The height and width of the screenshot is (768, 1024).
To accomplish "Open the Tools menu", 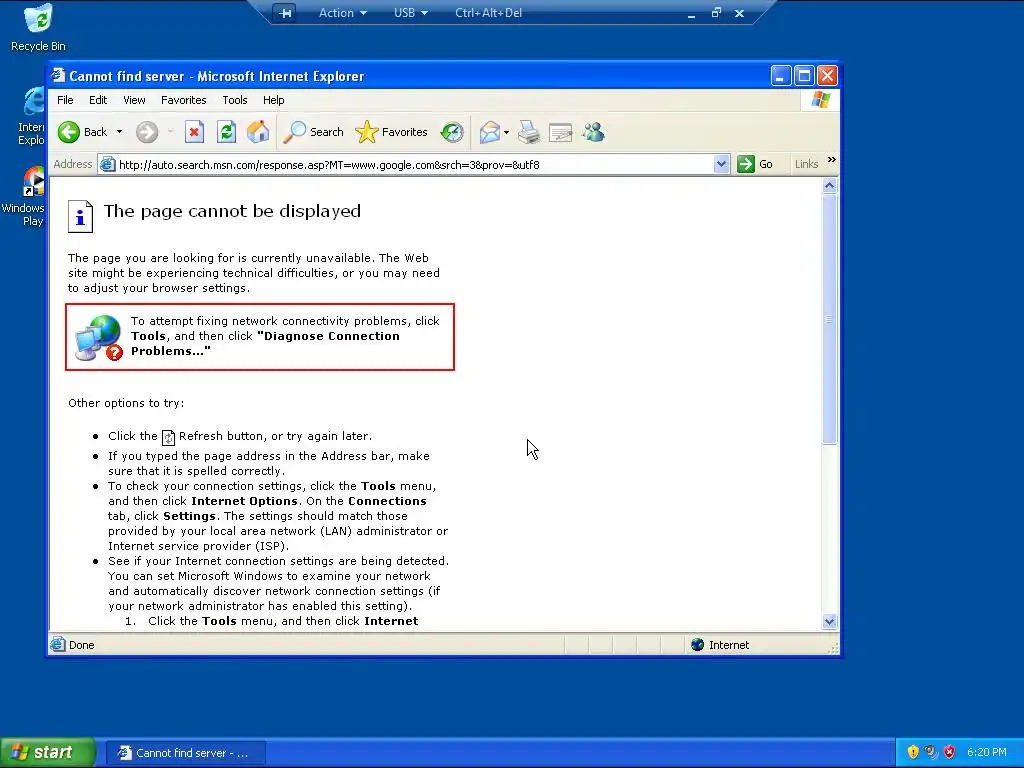I will click(x=234, y=100).
